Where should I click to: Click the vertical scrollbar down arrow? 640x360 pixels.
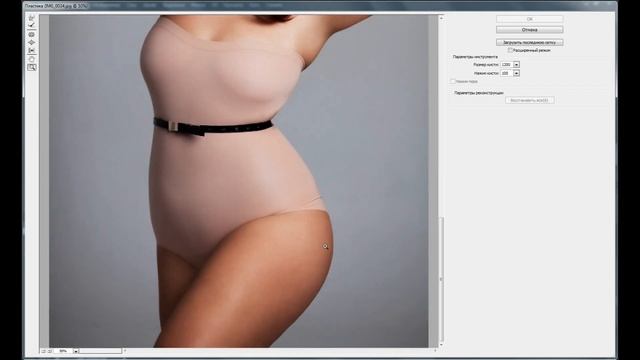point(441,344)
